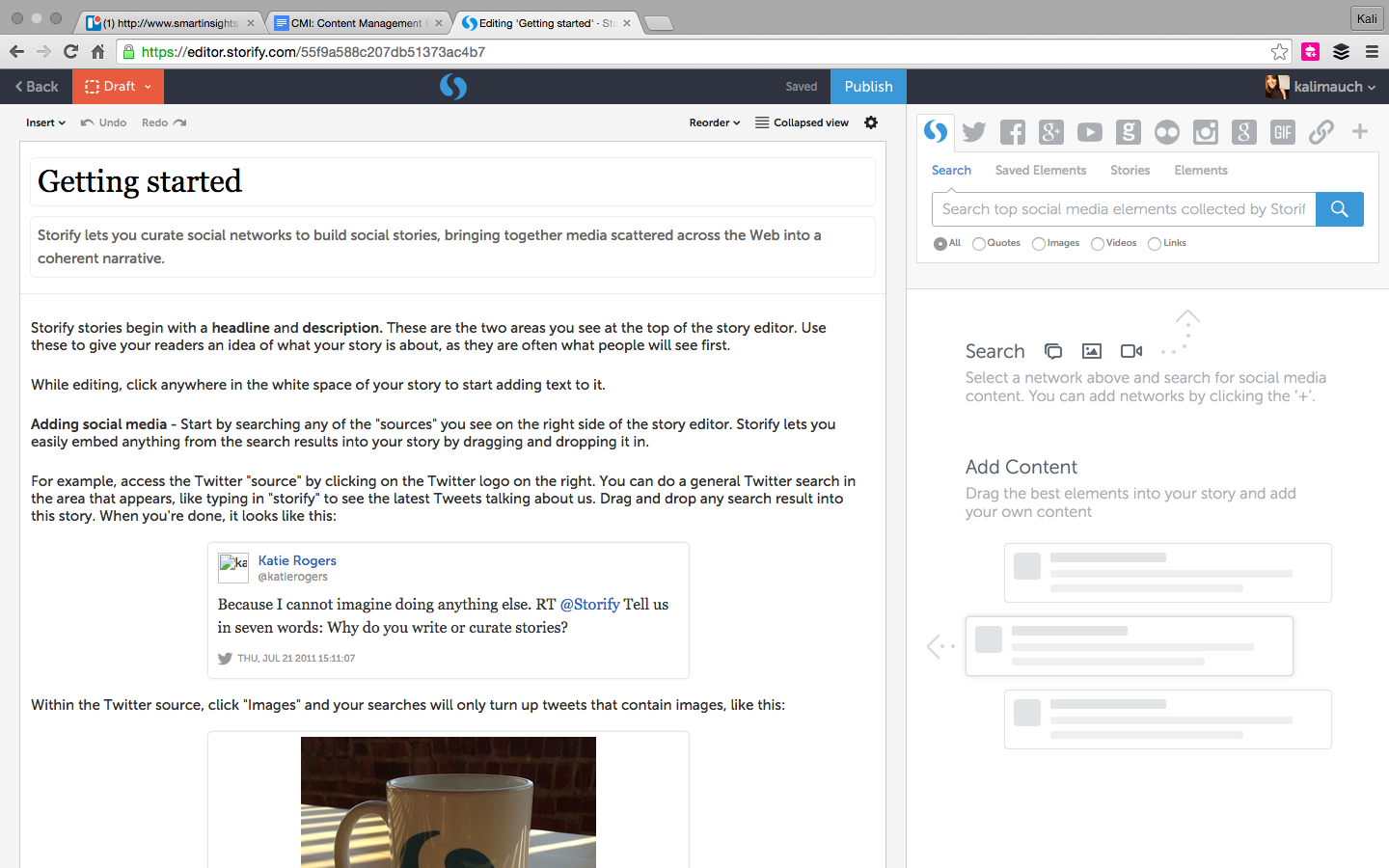Open the YouTube source
1389x868 pixels.
point(1090,132)
